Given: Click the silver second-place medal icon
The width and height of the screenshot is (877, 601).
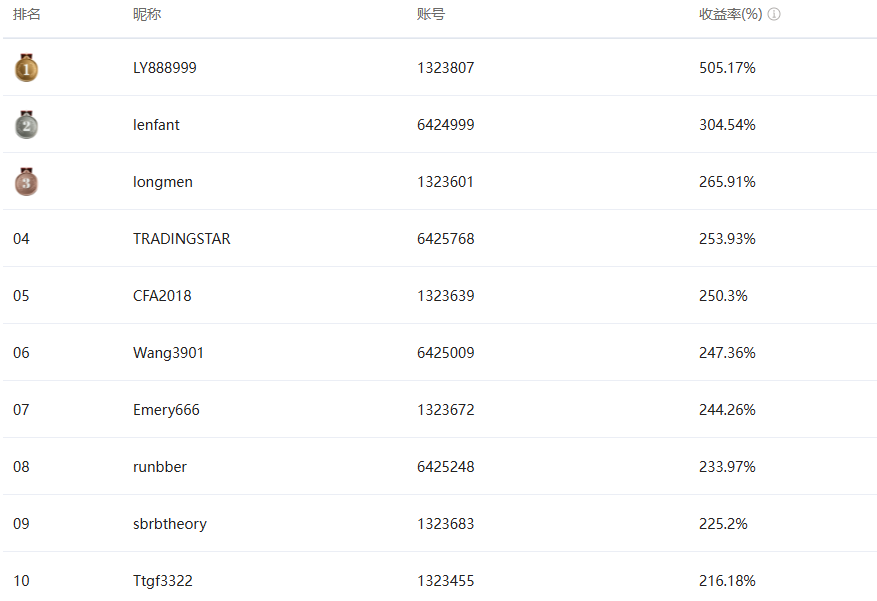Looking at the screenshot, I should pyautogui.click(x=26, y=125).
